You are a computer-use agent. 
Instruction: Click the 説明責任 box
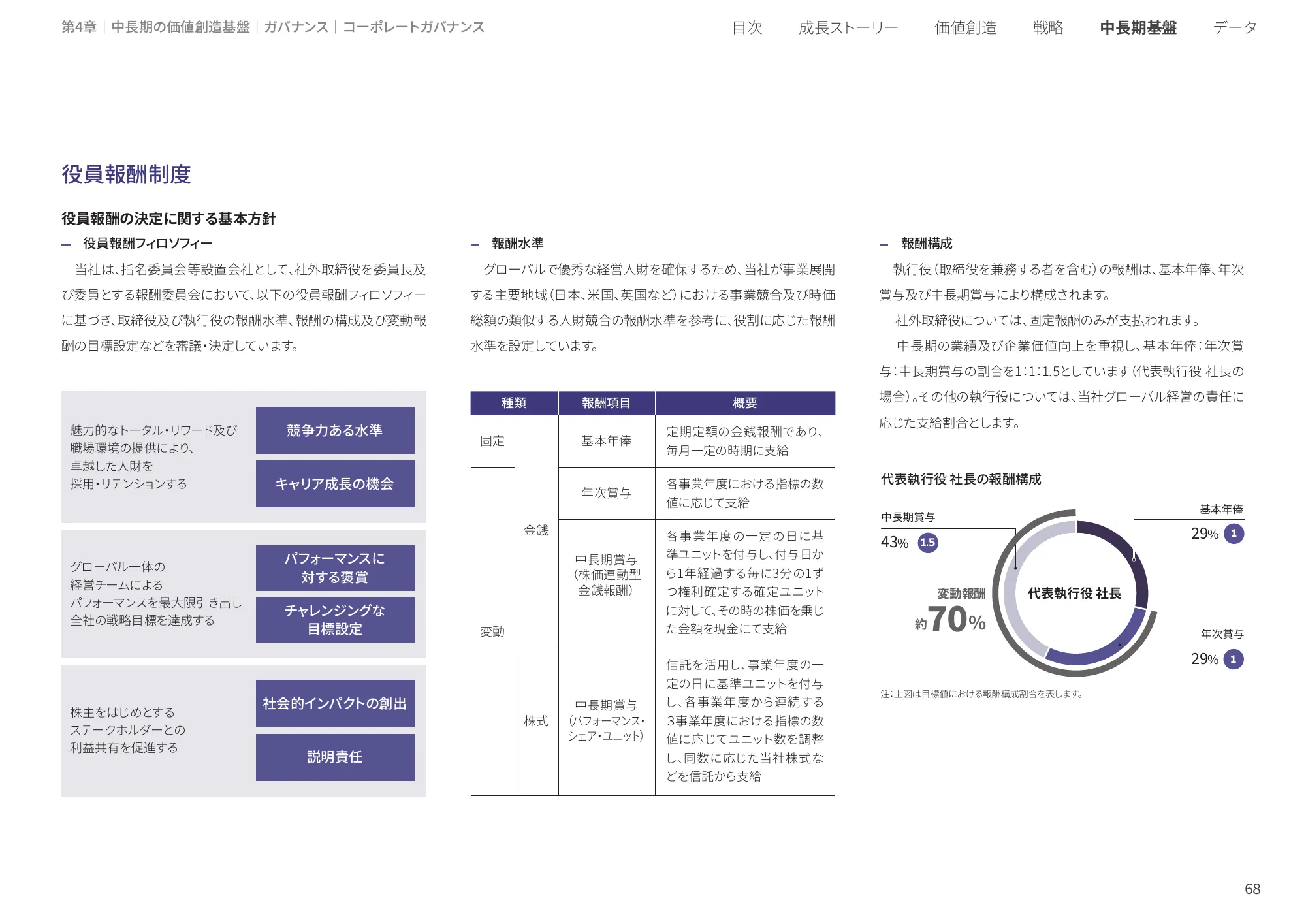click(336, 757)
